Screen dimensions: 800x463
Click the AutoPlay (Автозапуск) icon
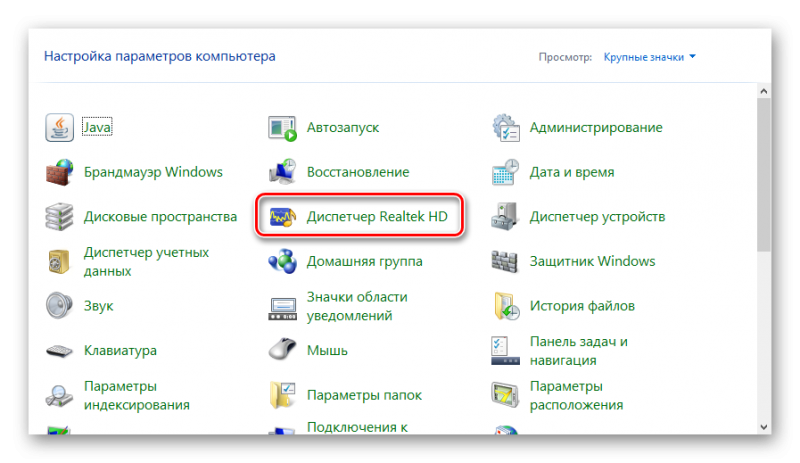(x=282, y=128)
